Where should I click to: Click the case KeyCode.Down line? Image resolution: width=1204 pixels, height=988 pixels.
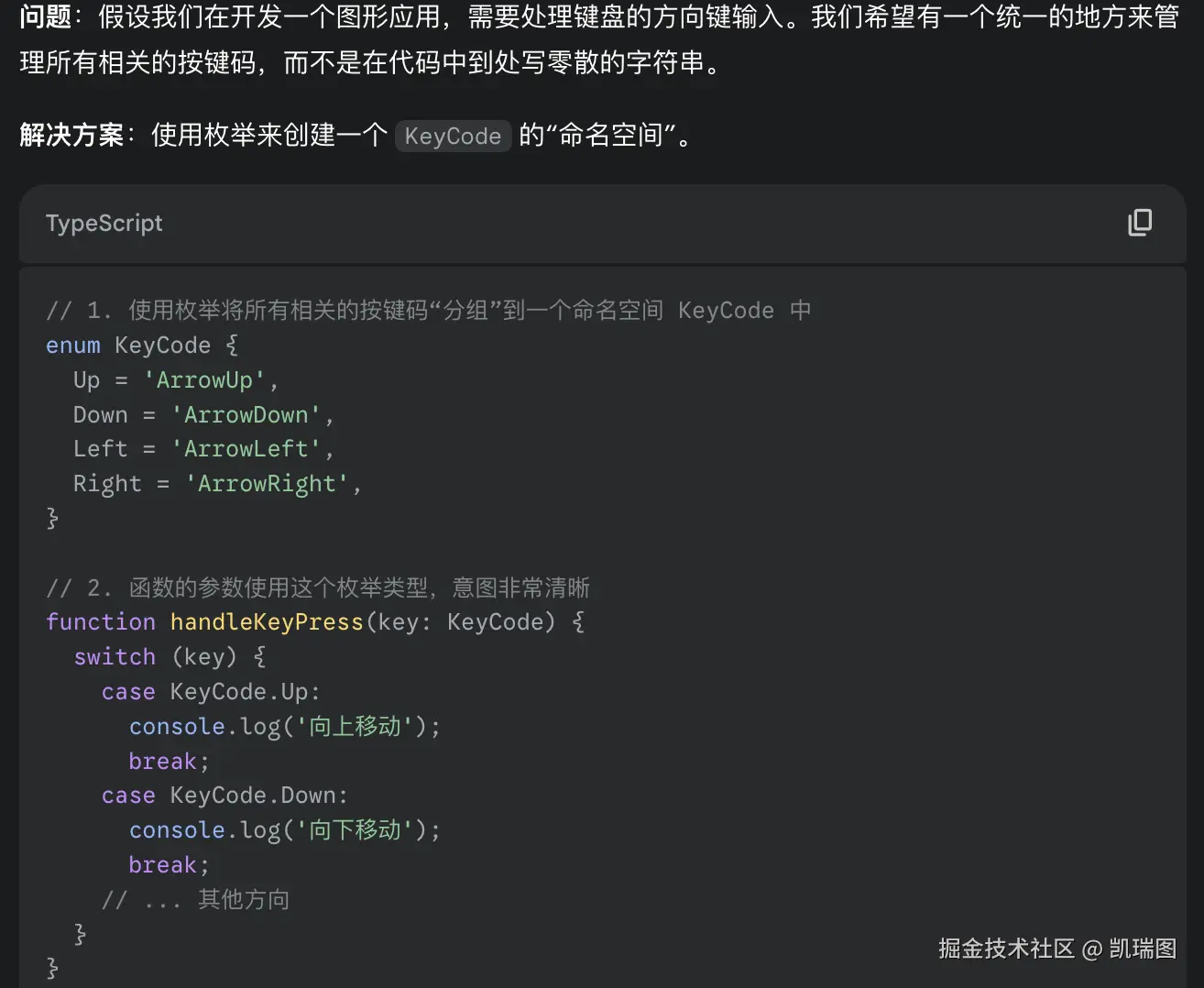tap(224, 796)
